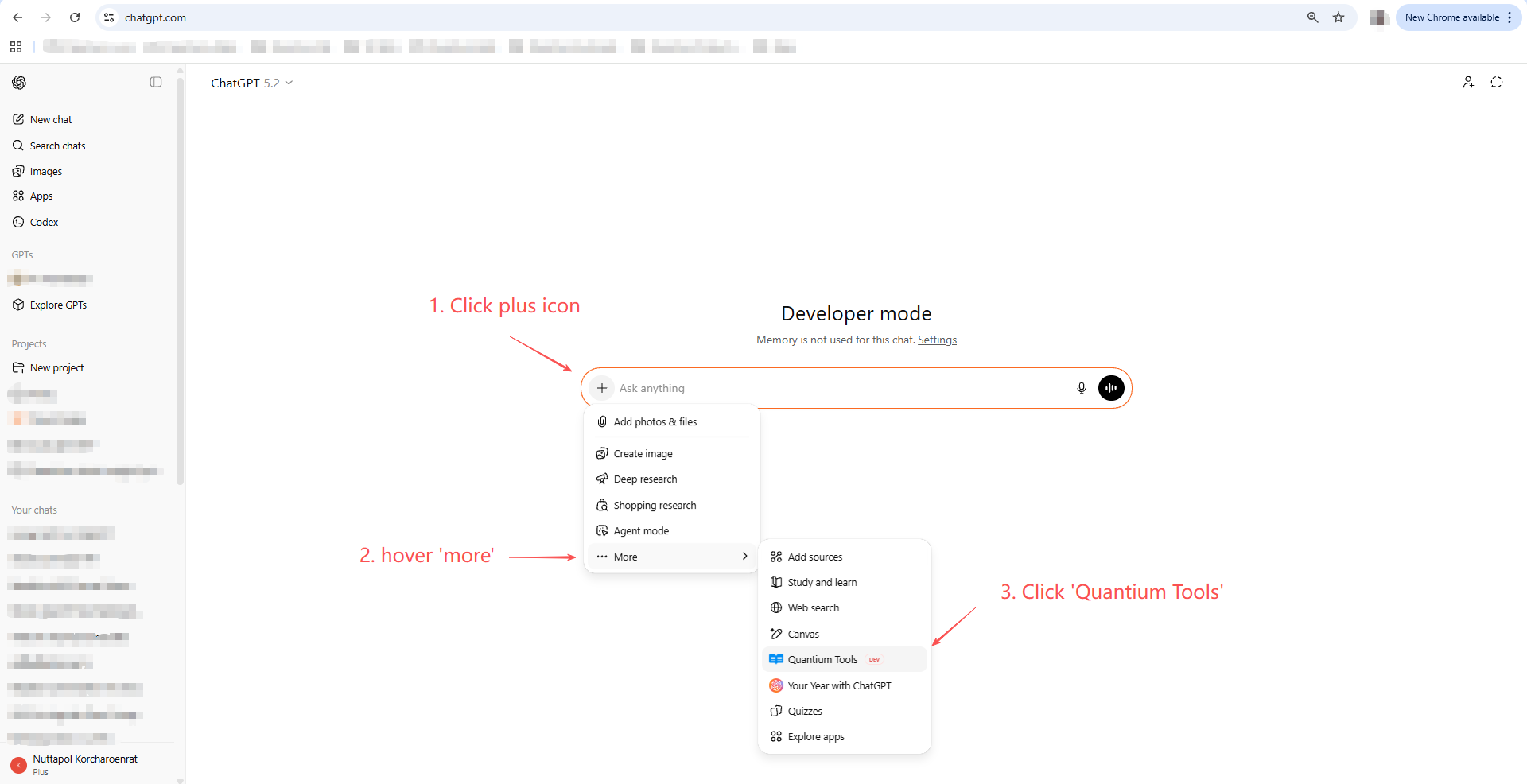Click the Developer mode heading
Image resolution: width=1527 pixels, height=784 pixels.
(857, 313)
